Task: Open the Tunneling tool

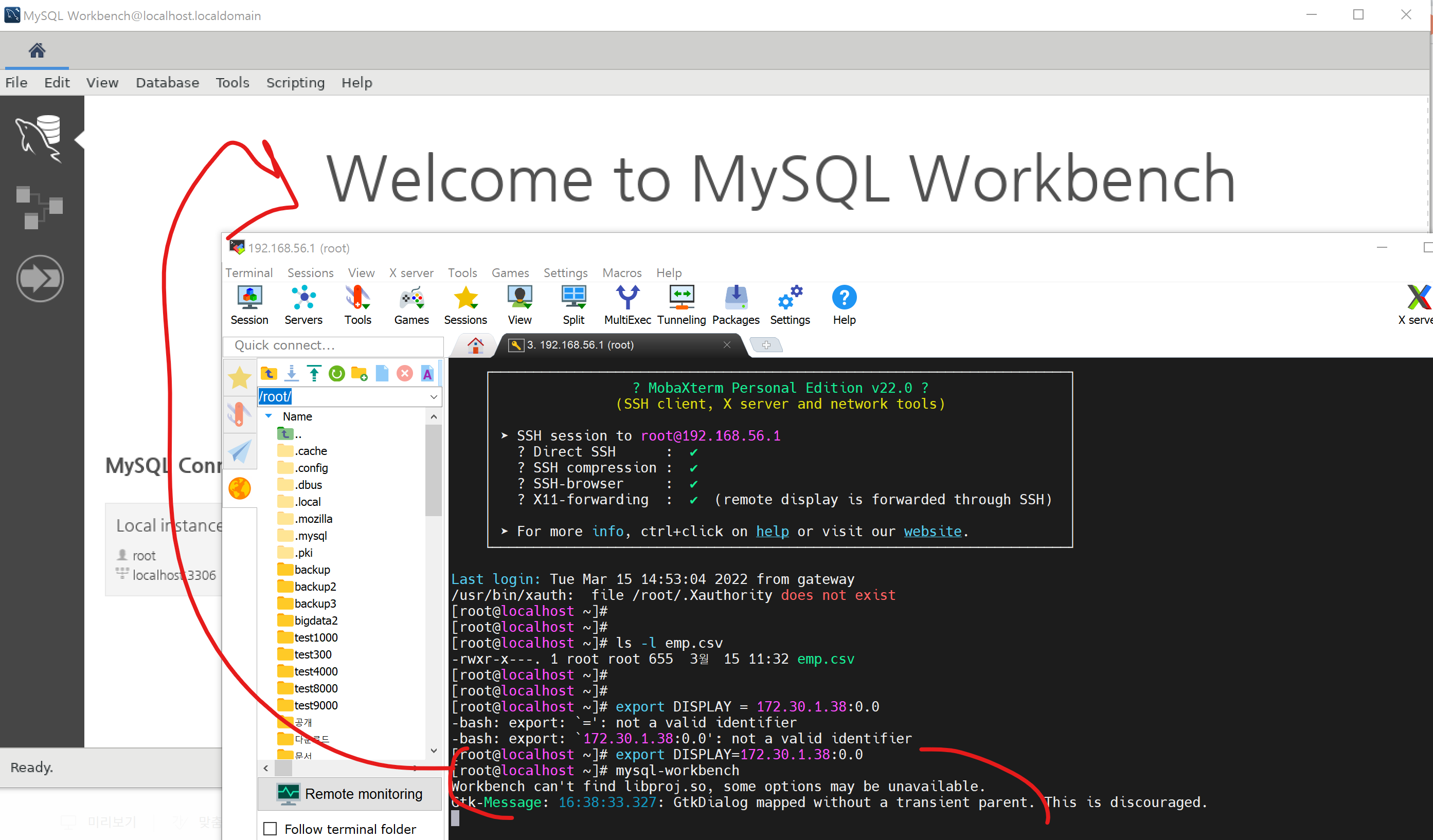Action: pyautogui.click(x=681, y=305)
